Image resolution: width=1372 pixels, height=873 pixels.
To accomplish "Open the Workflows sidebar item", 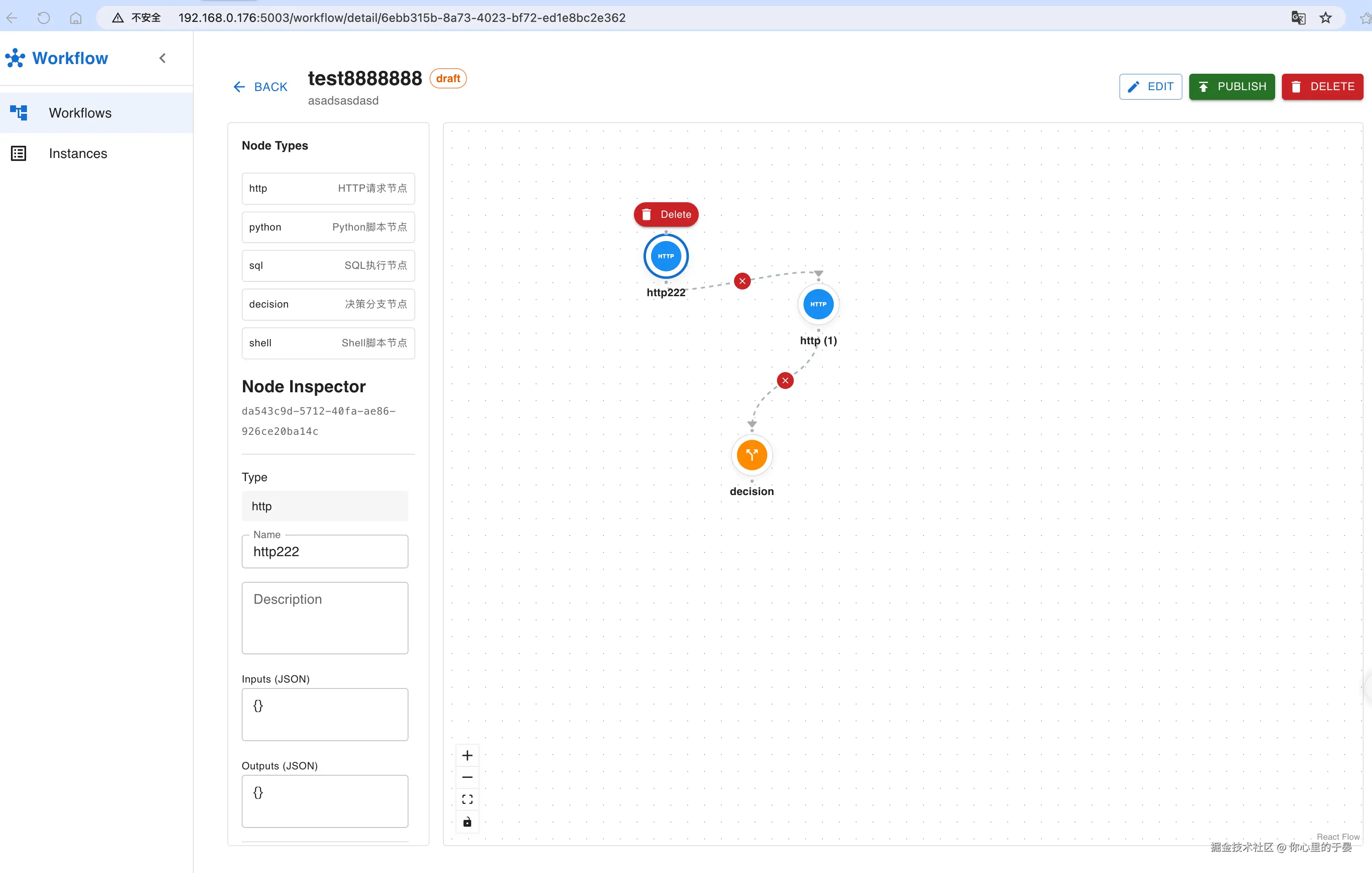I will pyautogui.click(x=80, y=113).
